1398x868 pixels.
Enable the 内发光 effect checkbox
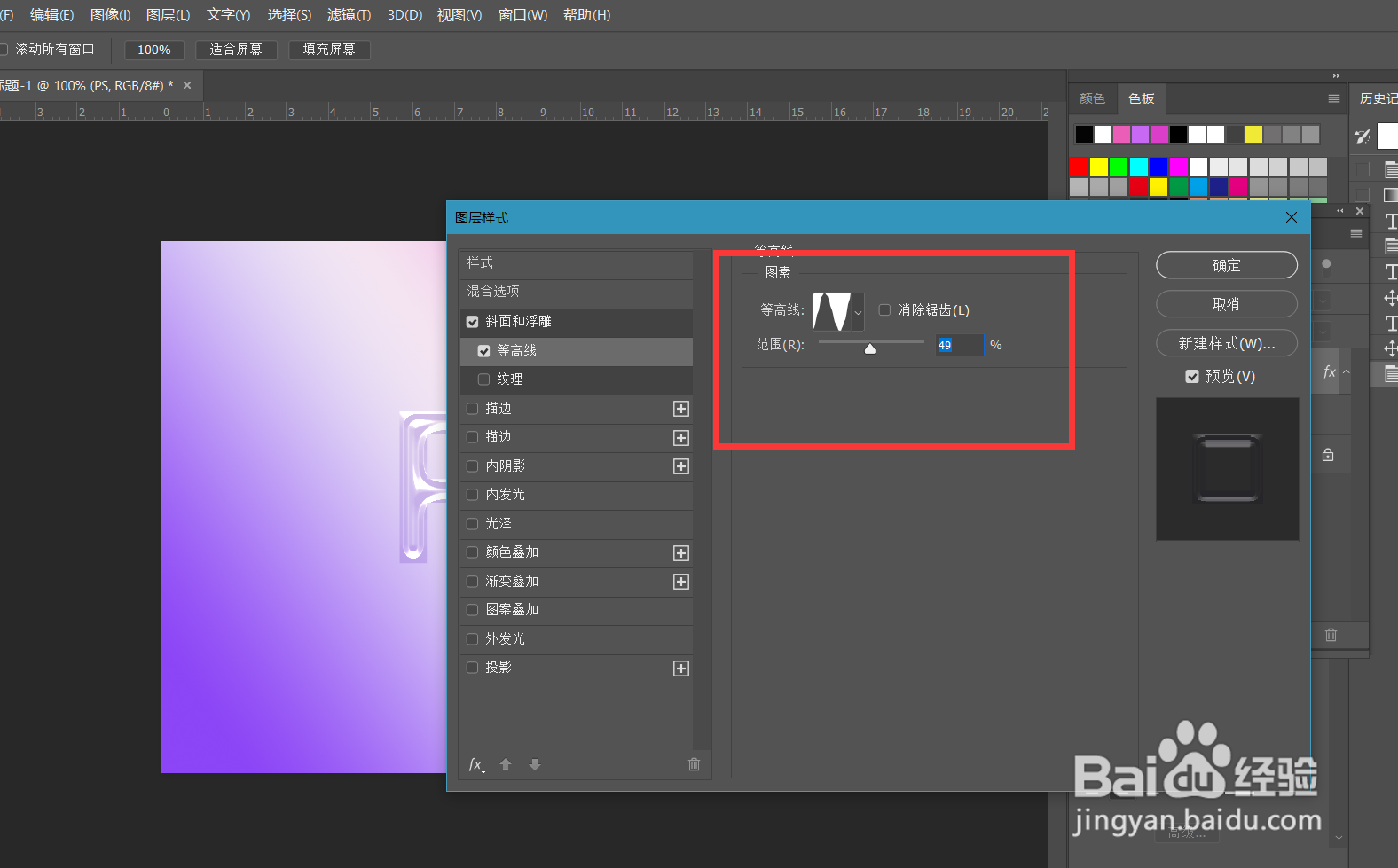(x=472, y=495)
